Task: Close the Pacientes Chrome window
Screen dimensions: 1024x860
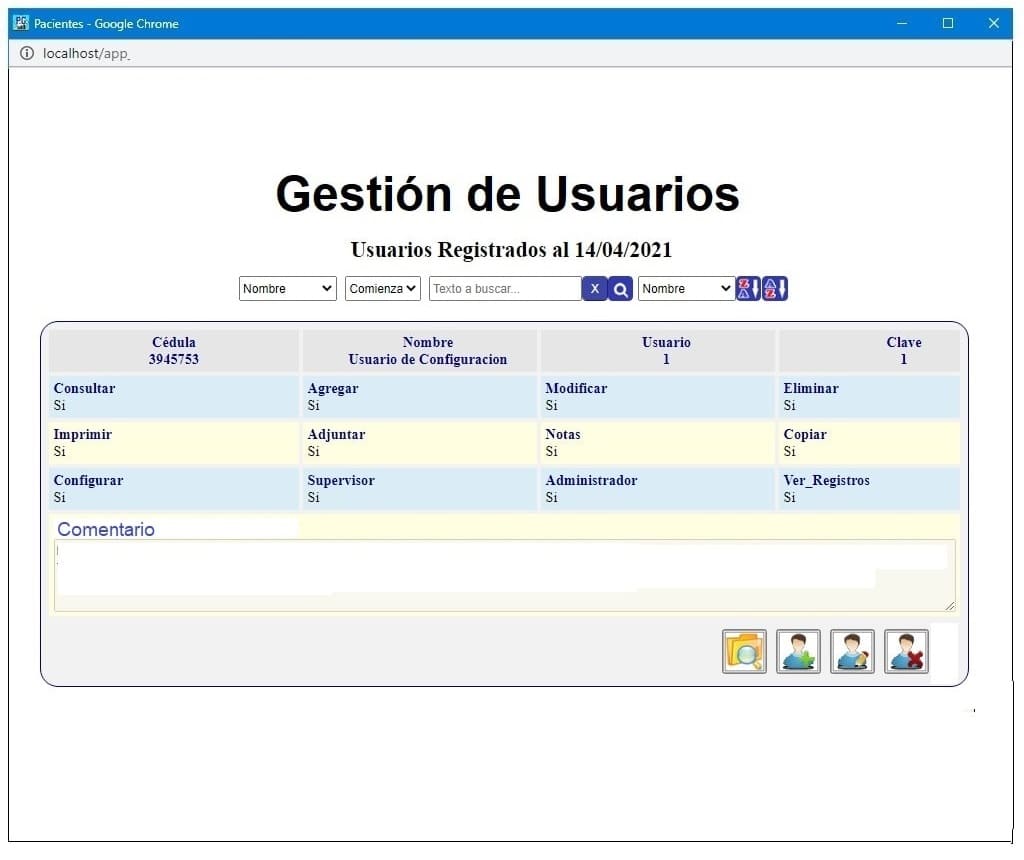Action: coord(993,23)
